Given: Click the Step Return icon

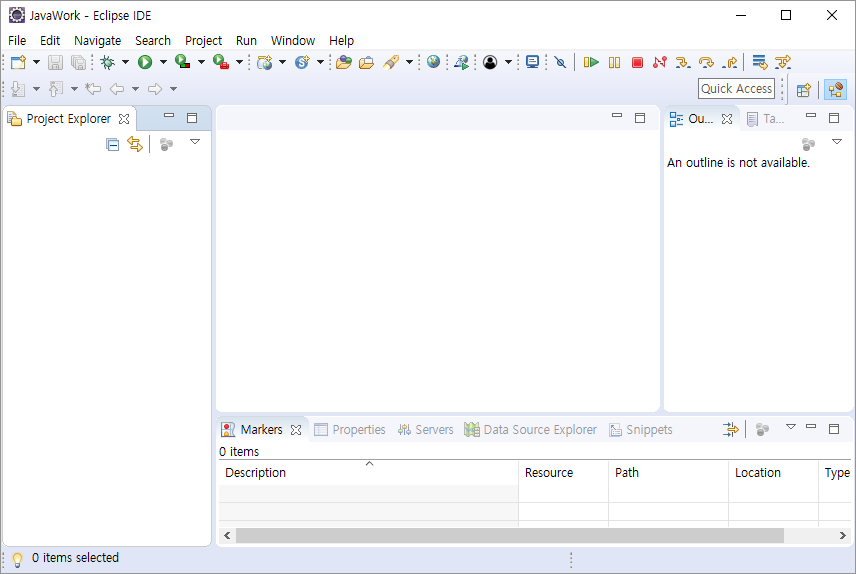Looking at the screenshot, I should coord(729,62).
